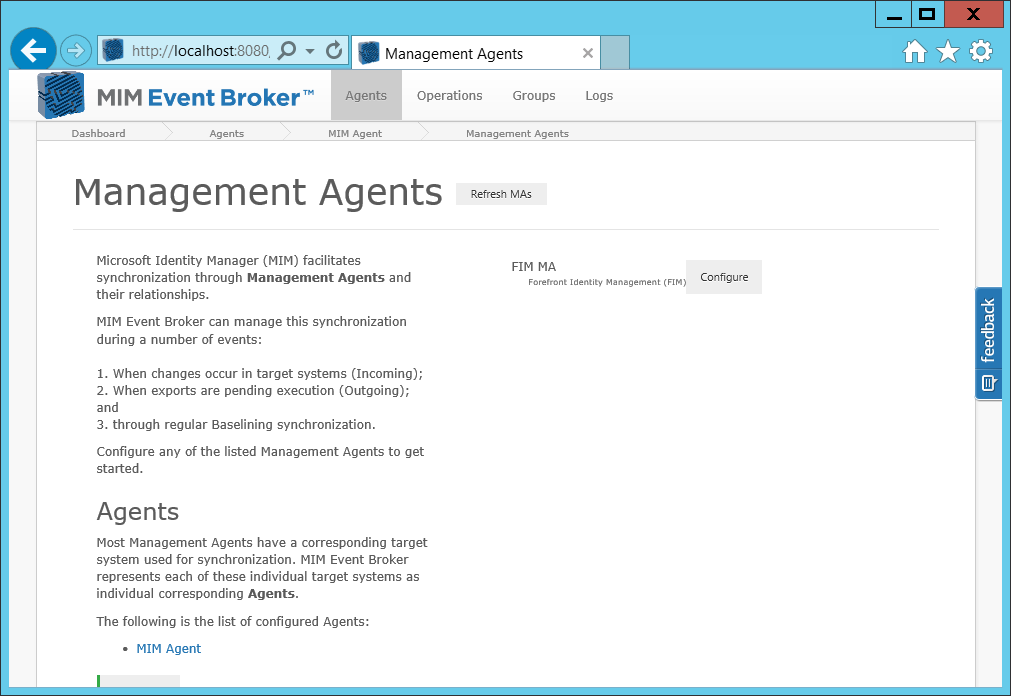
Task: Click the browser Forward arrow button
Action: 75,50
